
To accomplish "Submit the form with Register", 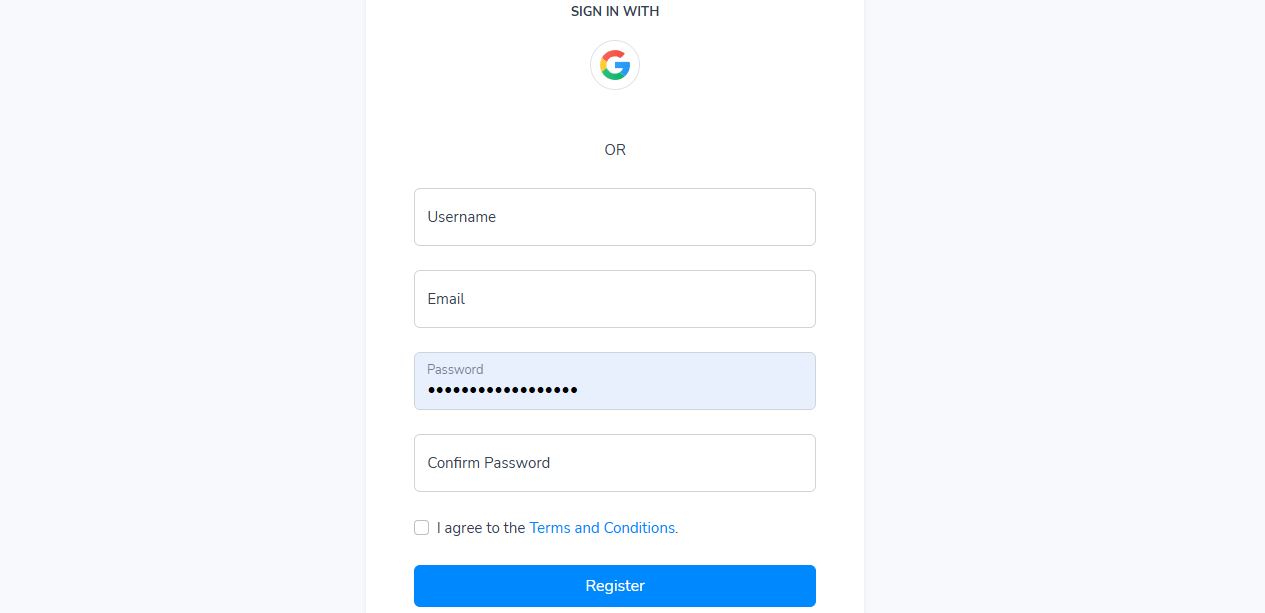I will pyautogui.click(x=615, y=586).
